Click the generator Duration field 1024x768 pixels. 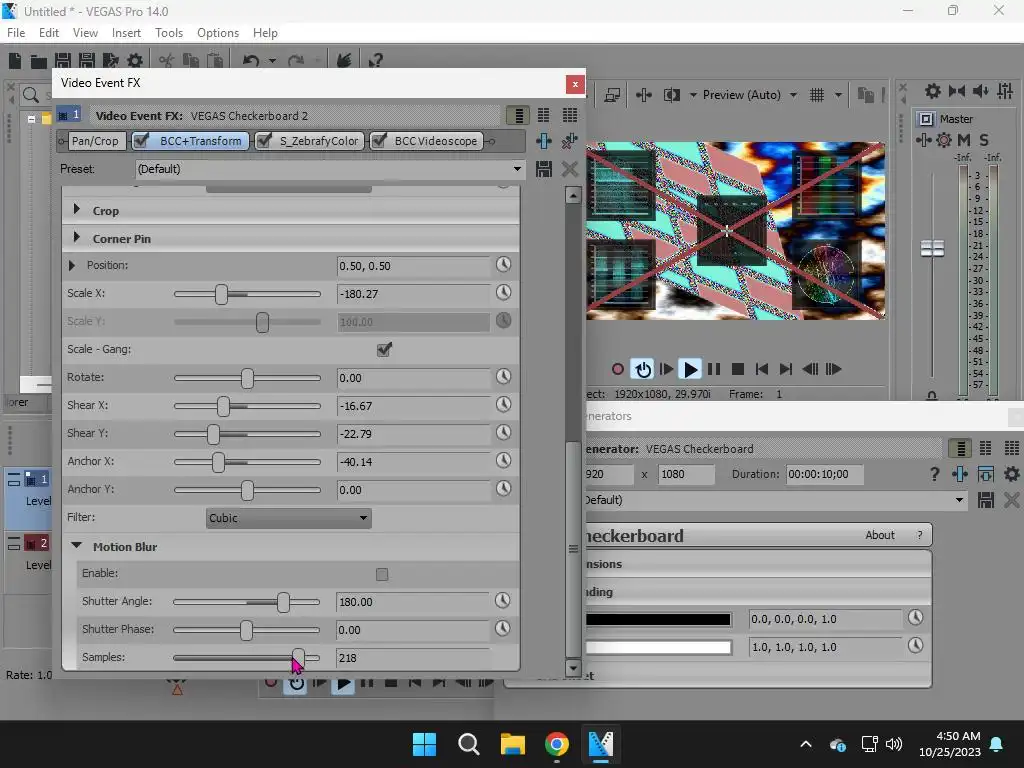(x=824, y=474)
